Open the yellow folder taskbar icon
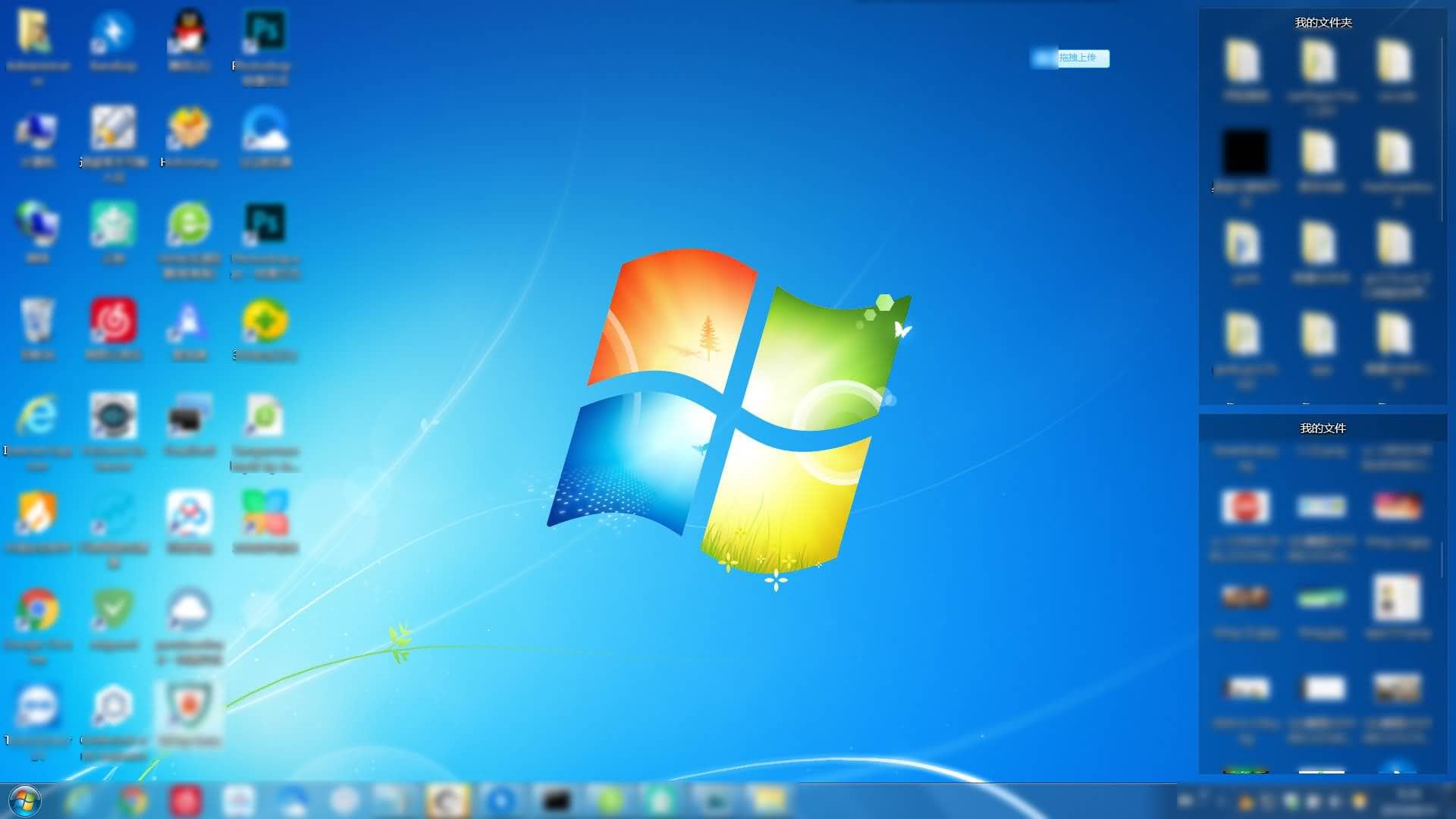The image size is (1456, 819). (x=768, y=801)
